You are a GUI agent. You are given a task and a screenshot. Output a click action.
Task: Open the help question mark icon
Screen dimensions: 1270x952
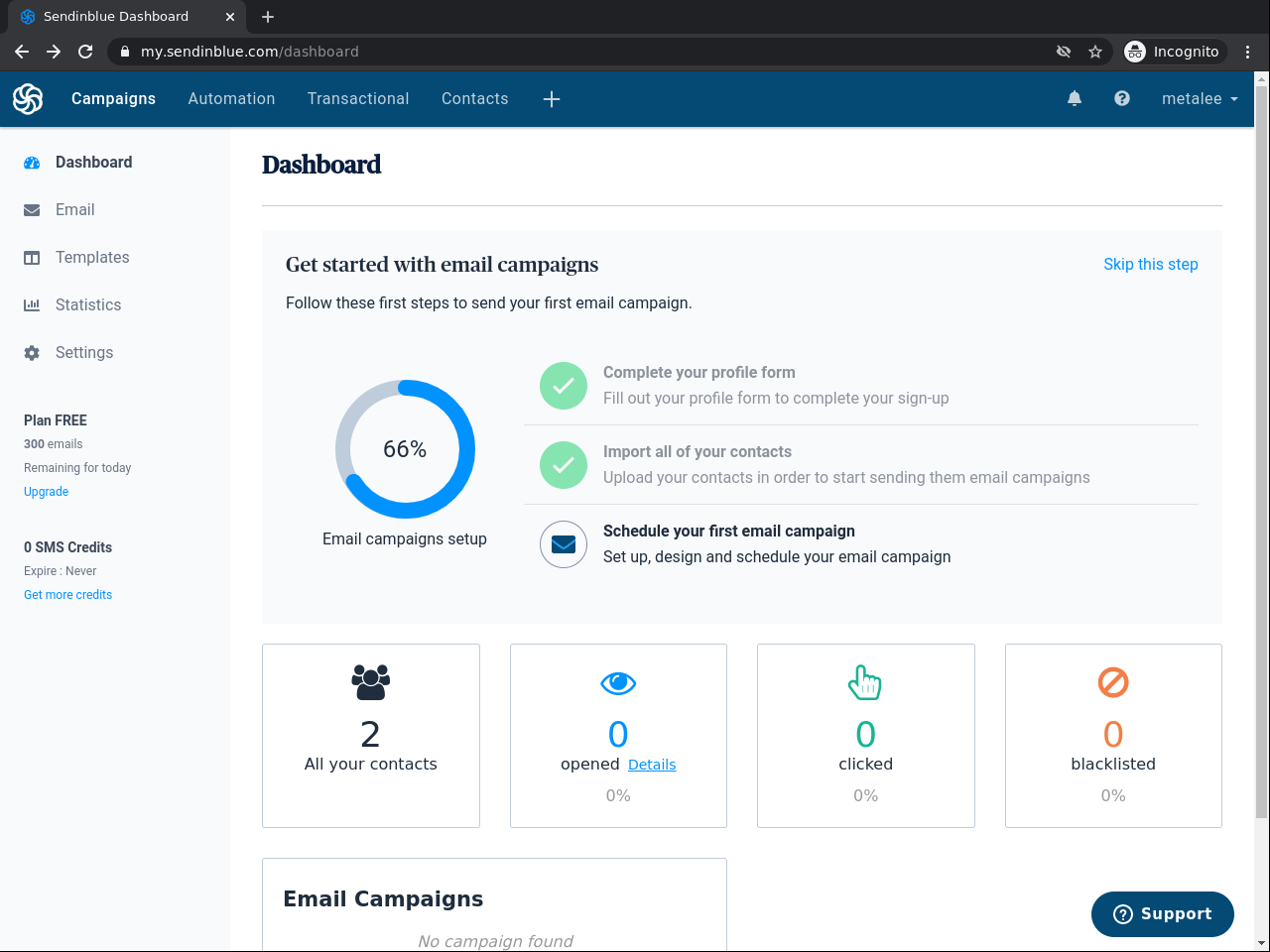(x=1122, y=98)
